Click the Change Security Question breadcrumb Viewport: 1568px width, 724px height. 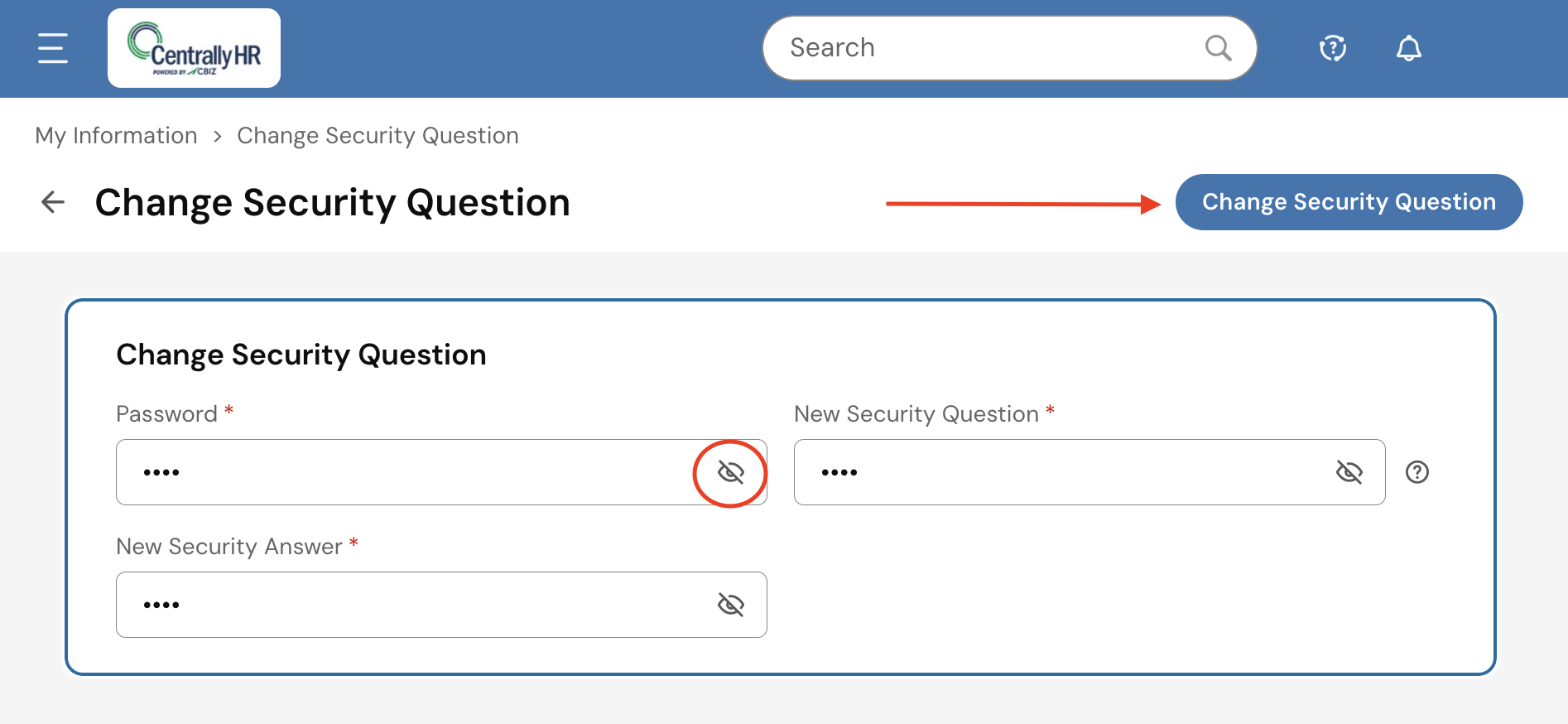coord(378,136)
